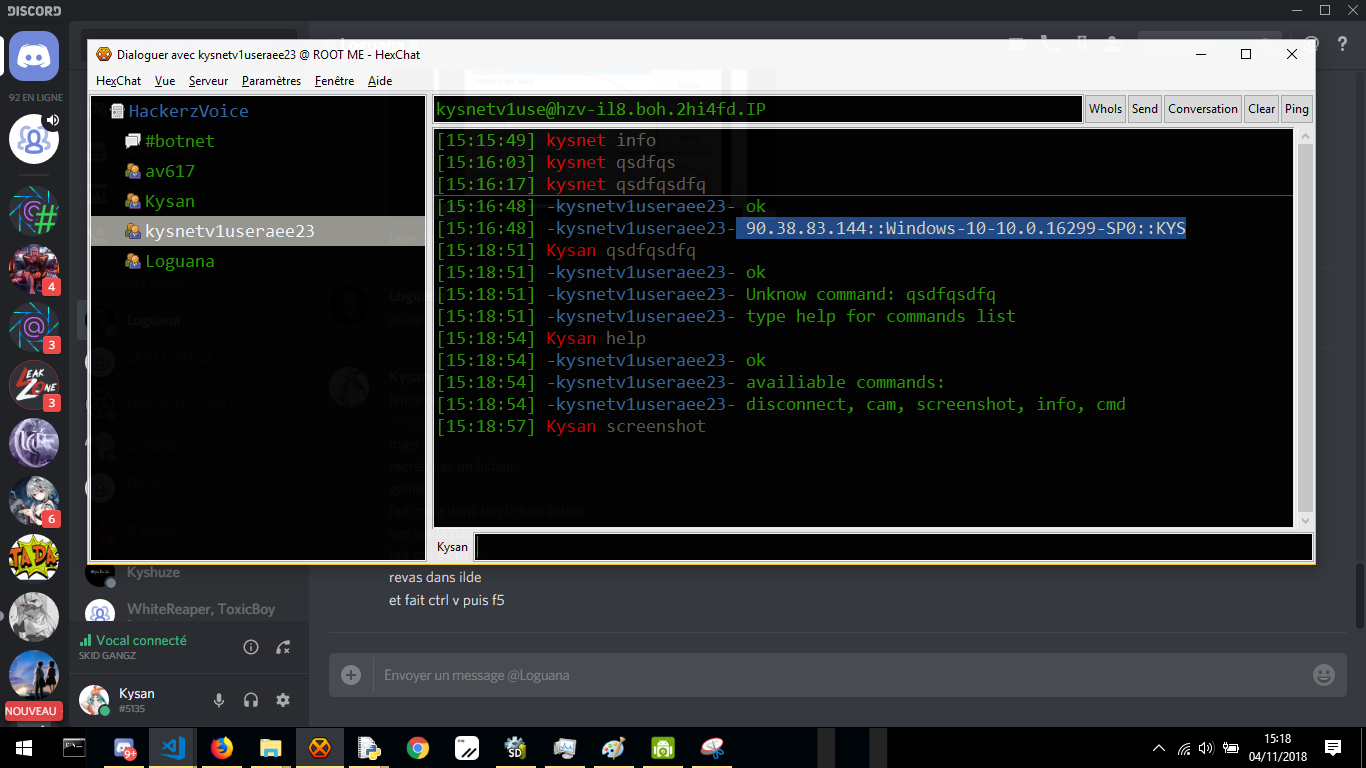Click the Ping button
Screen dimensions: 1366x768
[x=1296, y=109]
